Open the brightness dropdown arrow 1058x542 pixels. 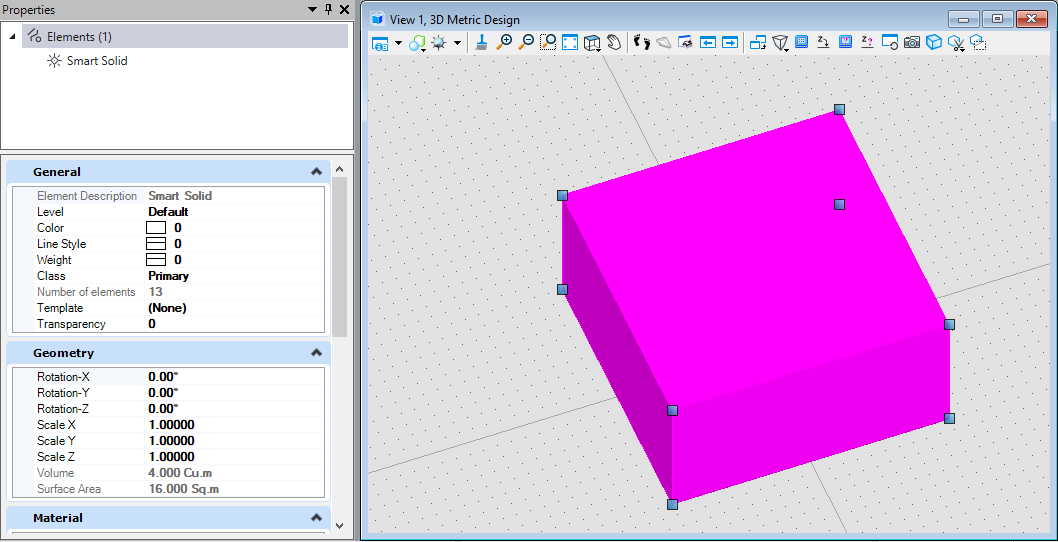457,43
